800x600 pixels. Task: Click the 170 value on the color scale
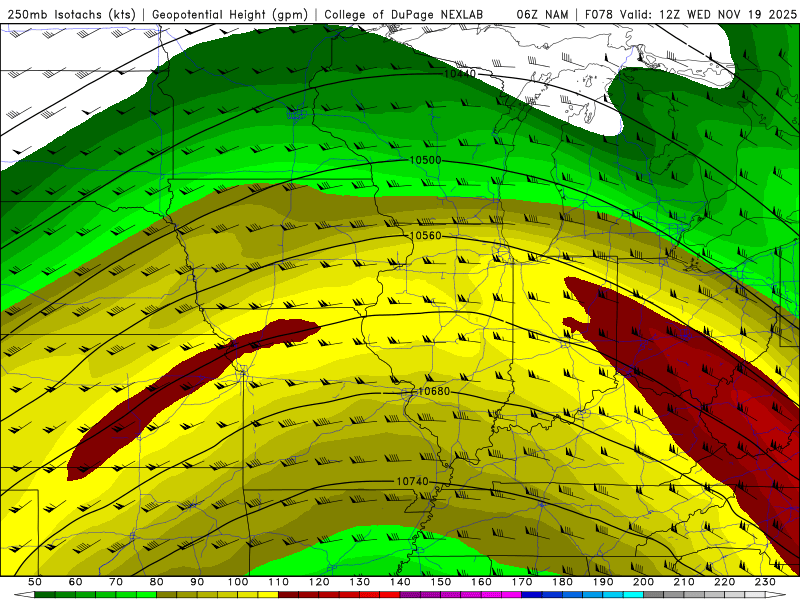(521, 582)
